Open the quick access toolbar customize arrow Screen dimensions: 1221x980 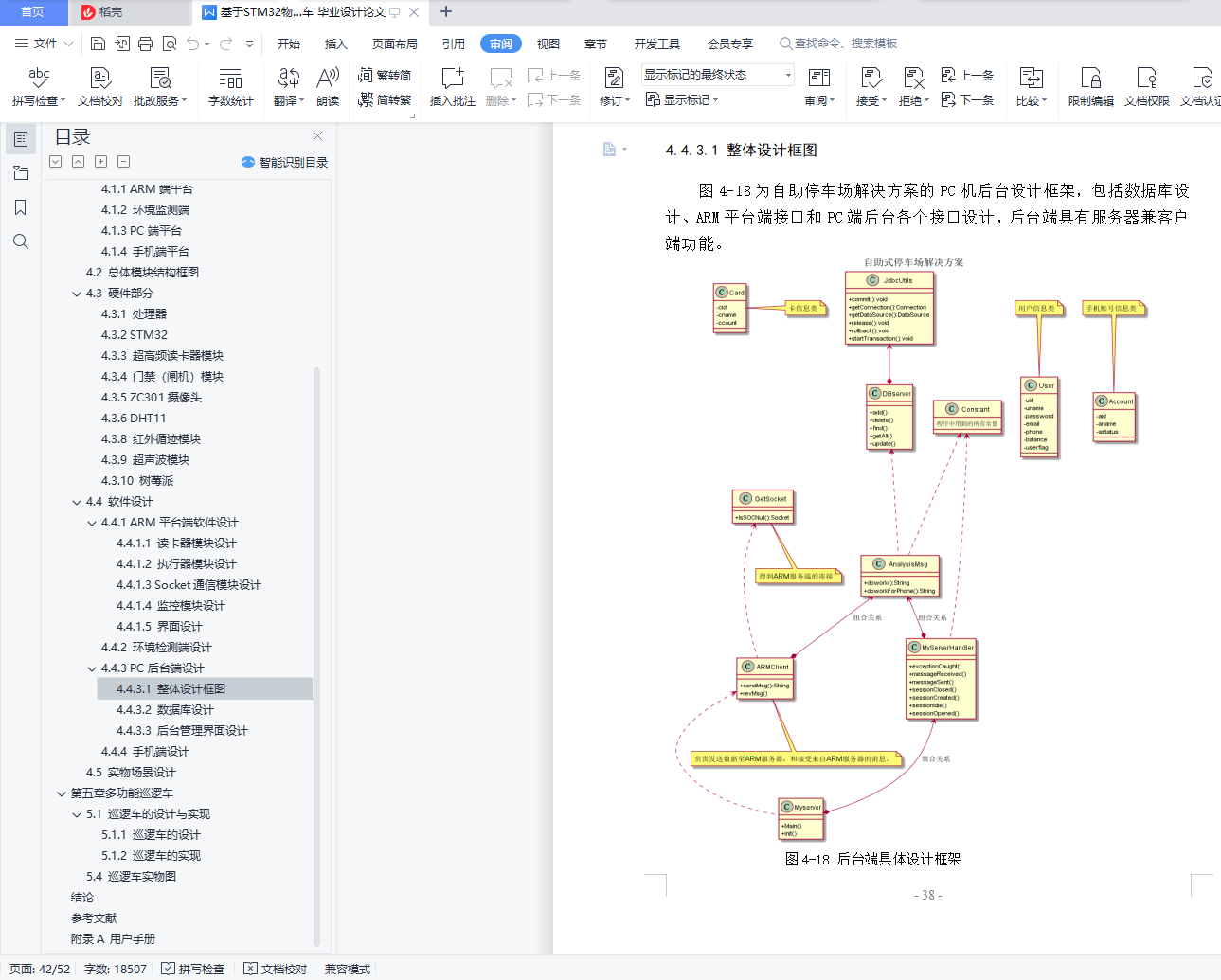click(x=249, y=44)
